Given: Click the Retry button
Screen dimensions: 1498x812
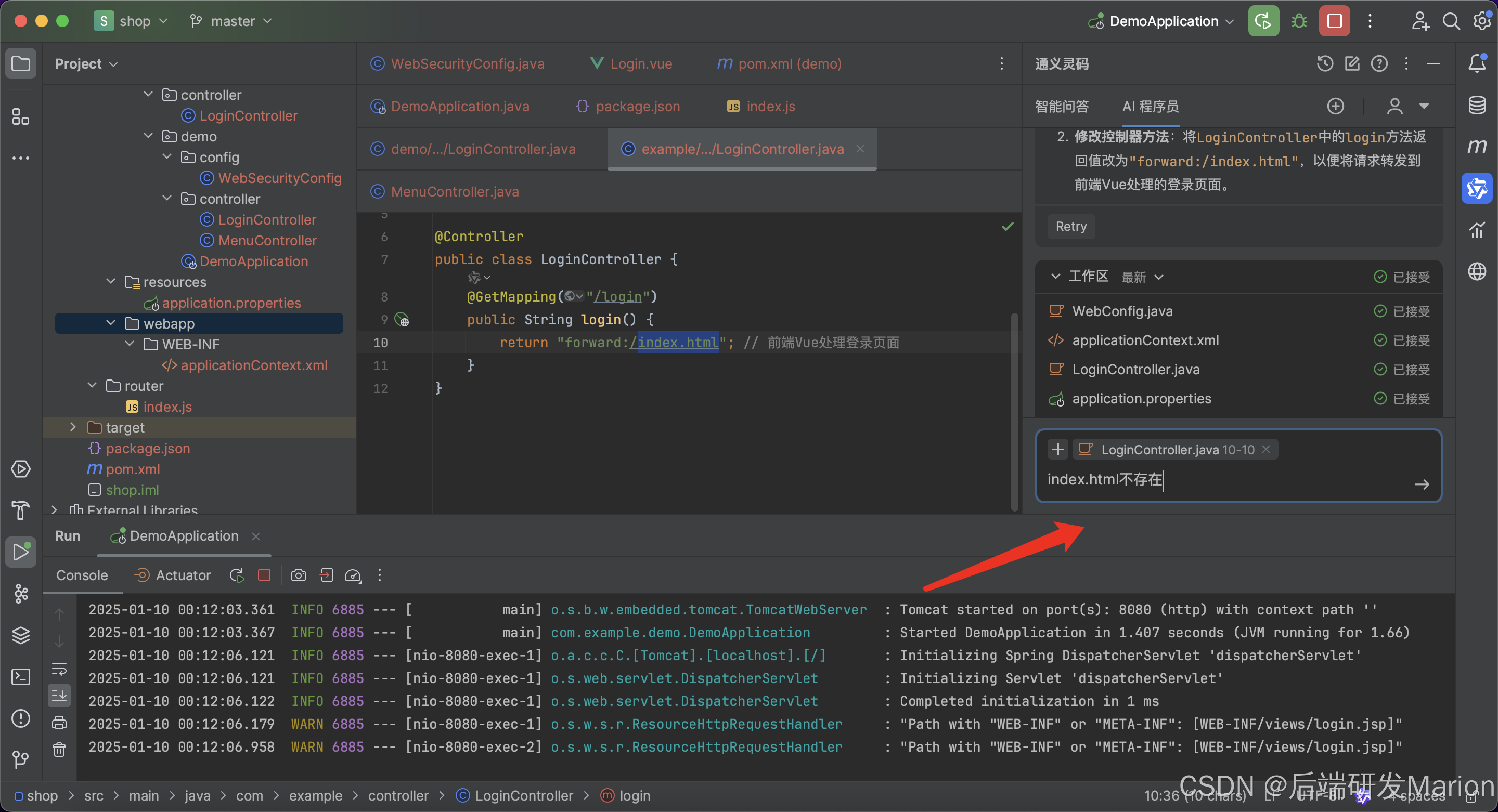Looking at the screenshot, I should pyautogui.click(x=1070, y=227).
